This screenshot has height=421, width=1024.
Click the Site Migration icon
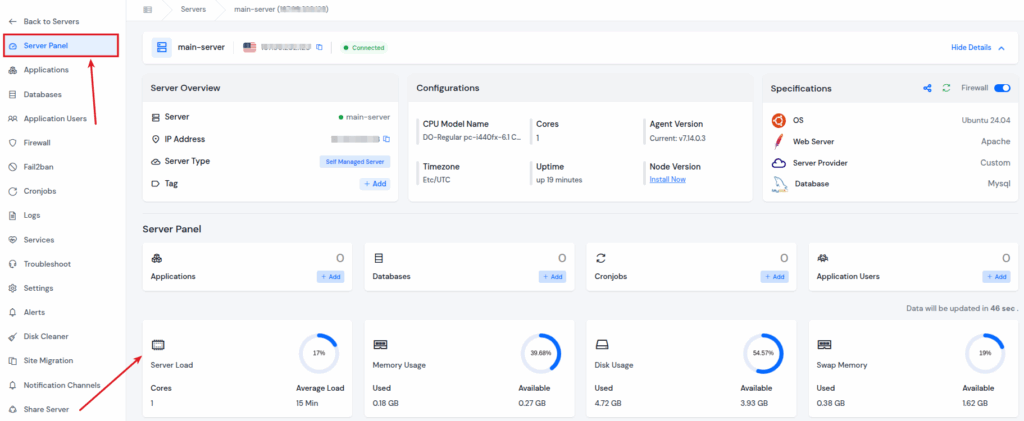(x=12, y=360)
